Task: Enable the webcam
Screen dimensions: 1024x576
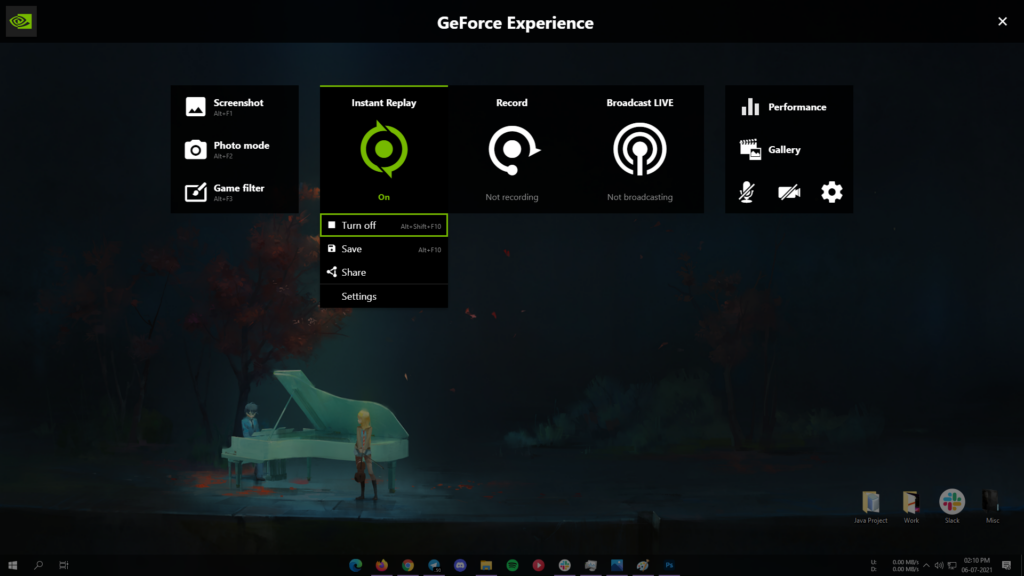Action: (789, 192)
